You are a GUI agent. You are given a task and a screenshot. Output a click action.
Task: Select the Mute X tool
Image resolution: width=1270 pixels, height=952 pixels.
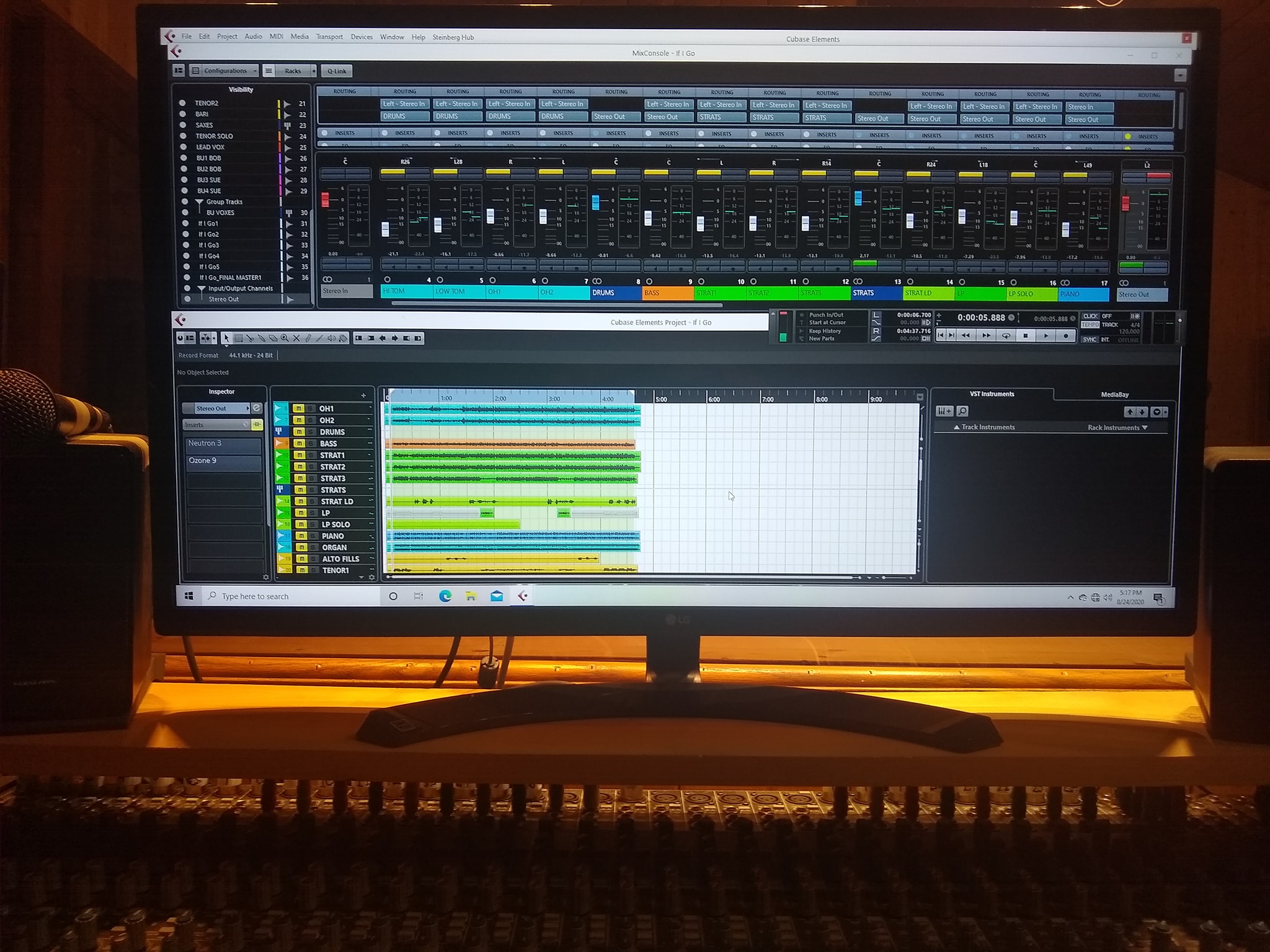tap(296, 338)
